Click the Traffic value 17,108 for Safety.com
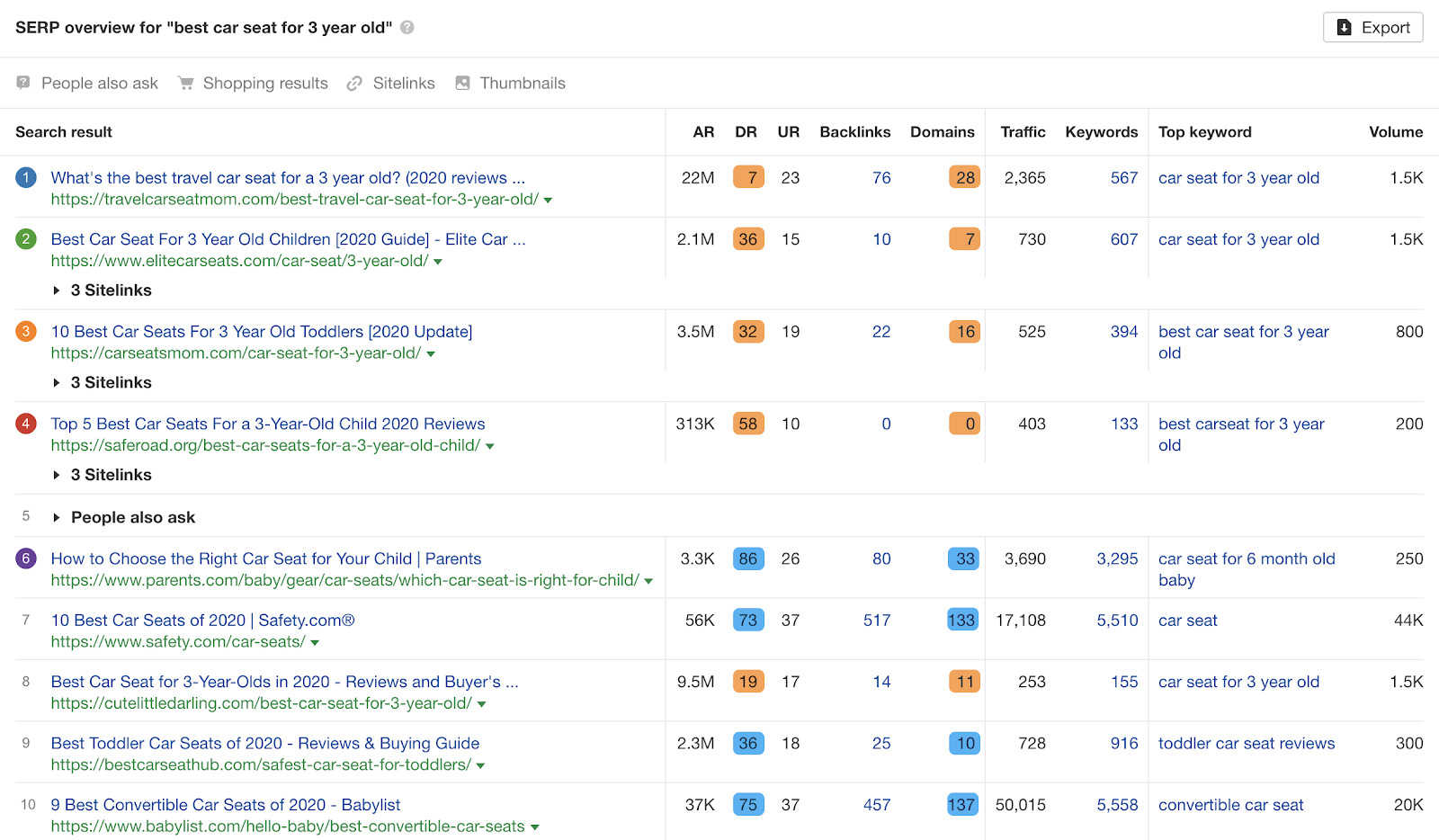The width and height of the screenshot is (1439, 840). pos(1021,620)
